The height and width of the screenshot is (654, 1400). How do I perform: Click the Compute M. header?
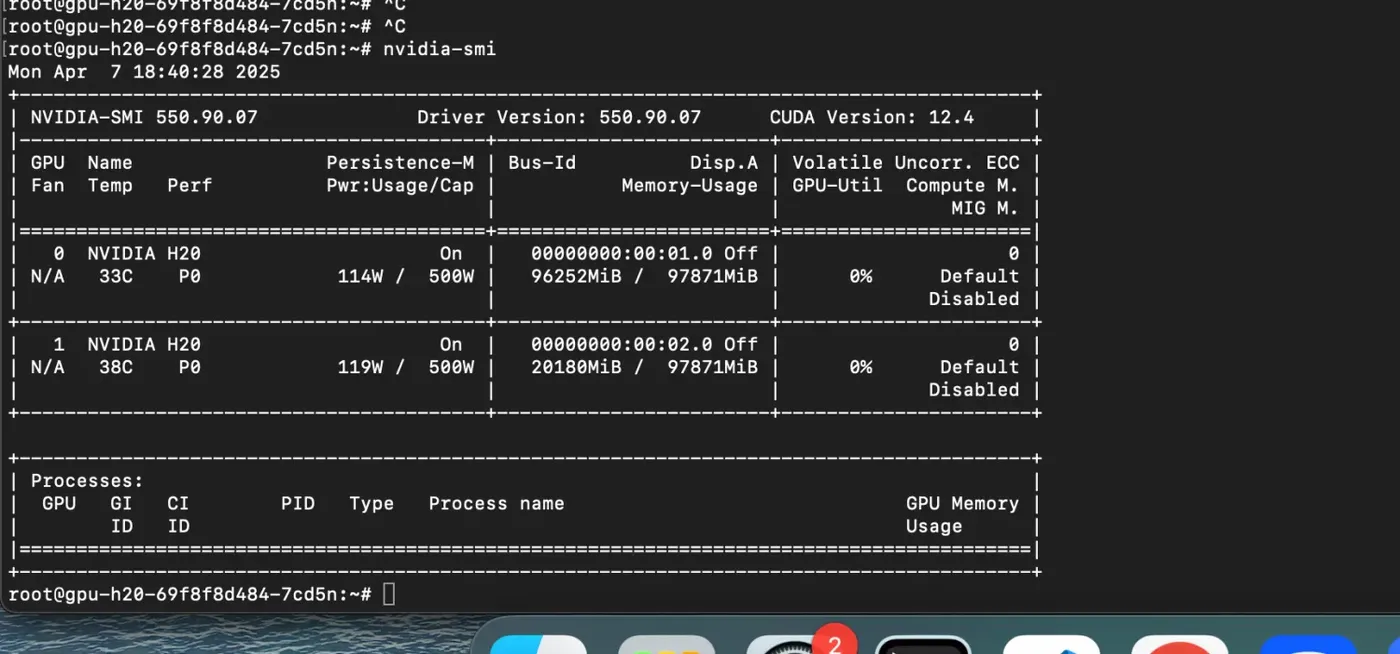[x=962, y=185]
